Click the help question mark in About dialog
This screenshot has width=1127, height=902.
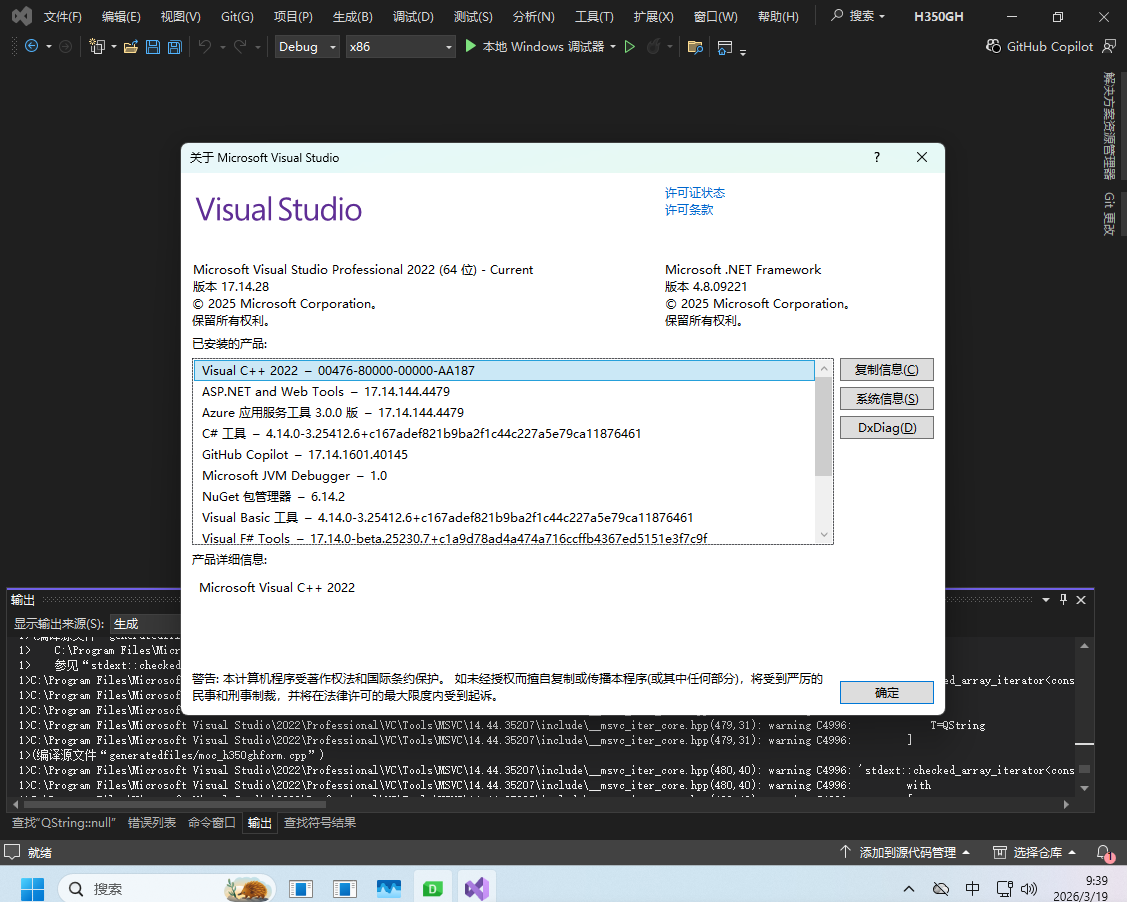pos(877,157)
